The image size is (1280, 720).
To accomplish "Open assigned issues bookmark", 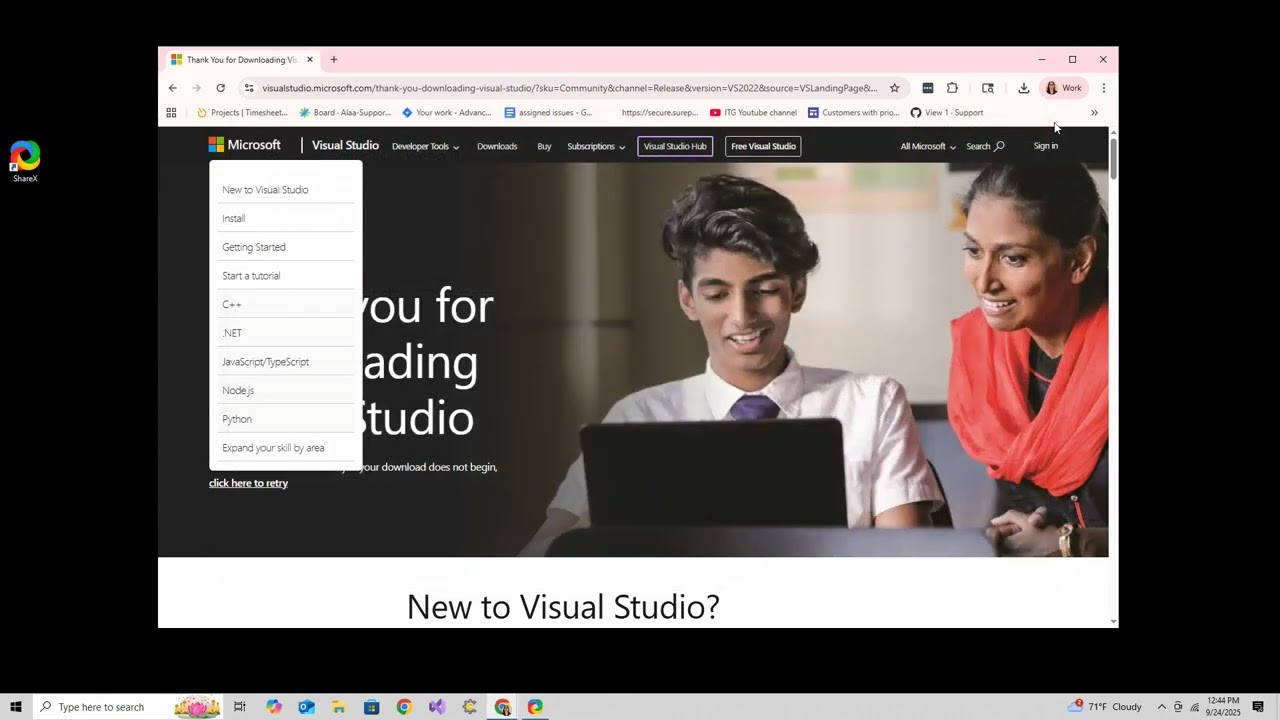I will click(548, 113).
